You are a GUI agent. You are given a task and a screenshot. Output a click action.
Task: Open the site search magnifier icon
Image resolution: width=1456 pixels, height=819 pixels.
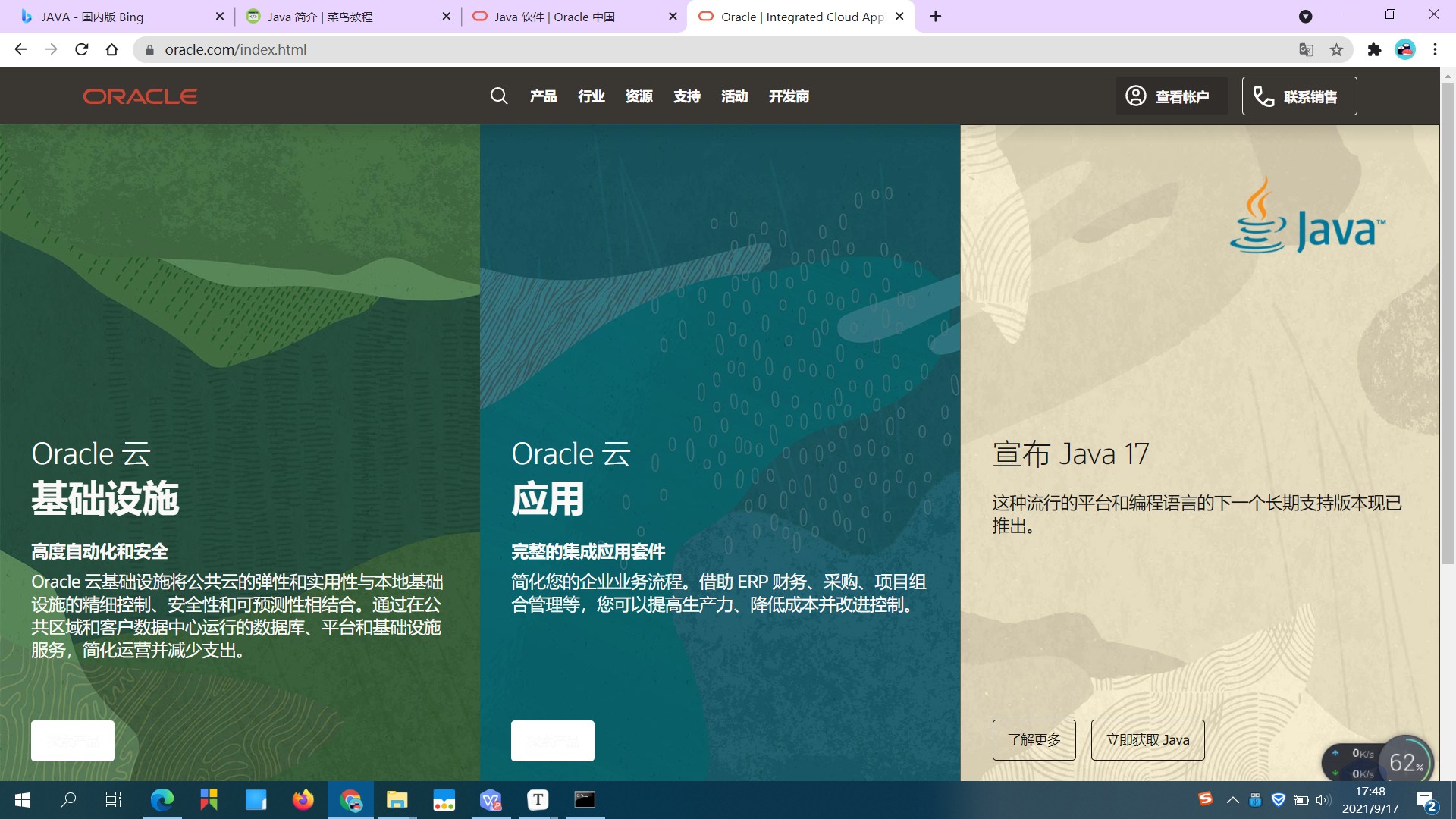[499, 96]
